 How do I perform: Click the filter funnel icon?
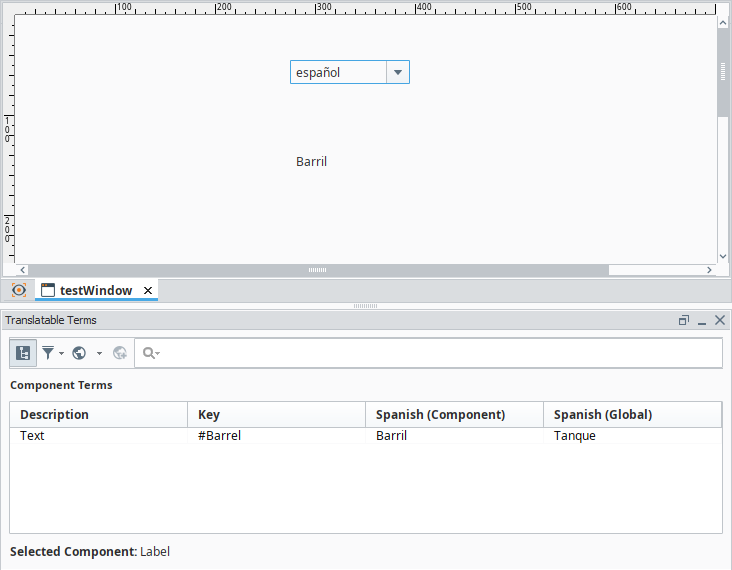coord(48,353)
